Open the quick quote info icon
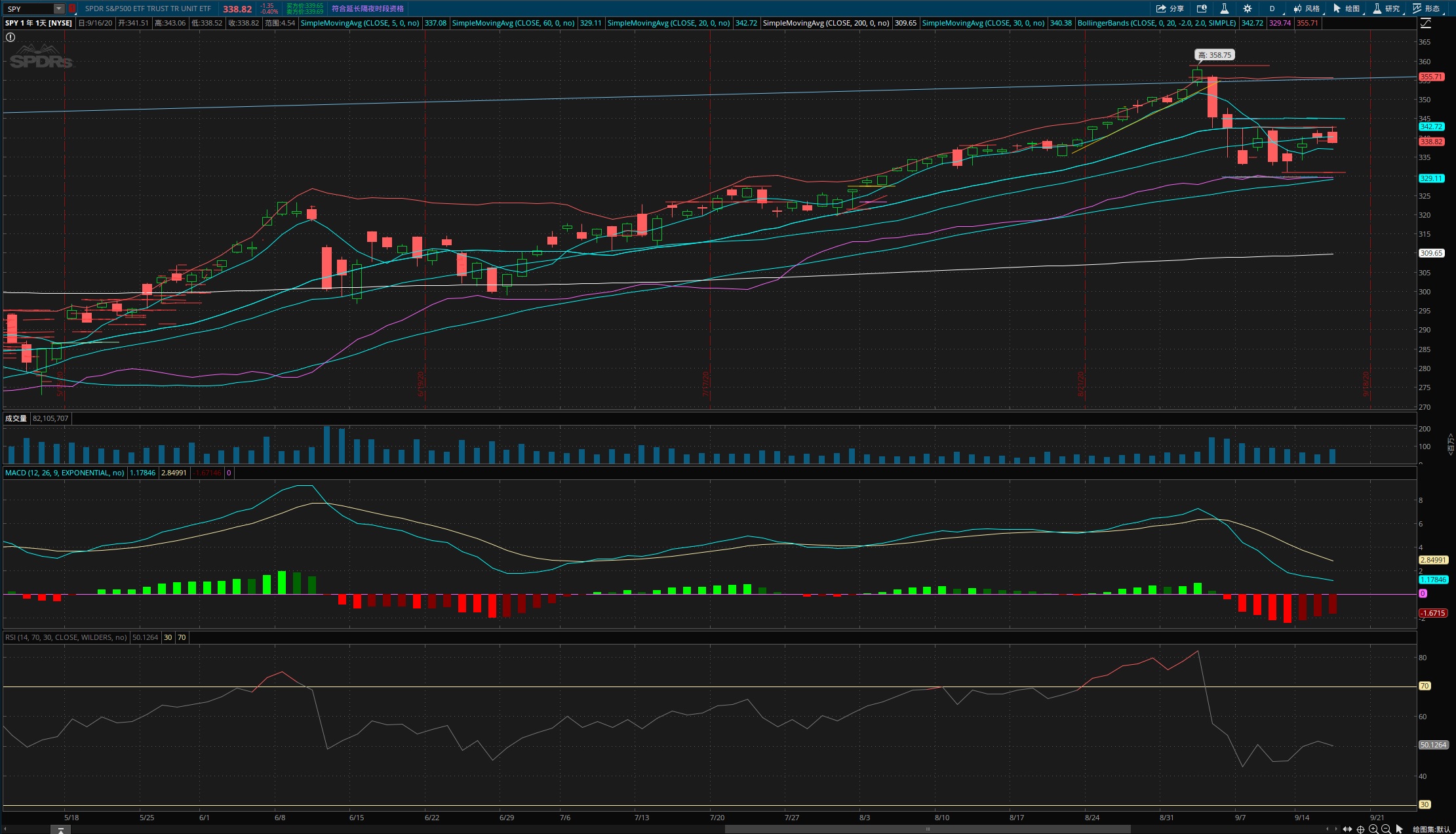 1202,9
